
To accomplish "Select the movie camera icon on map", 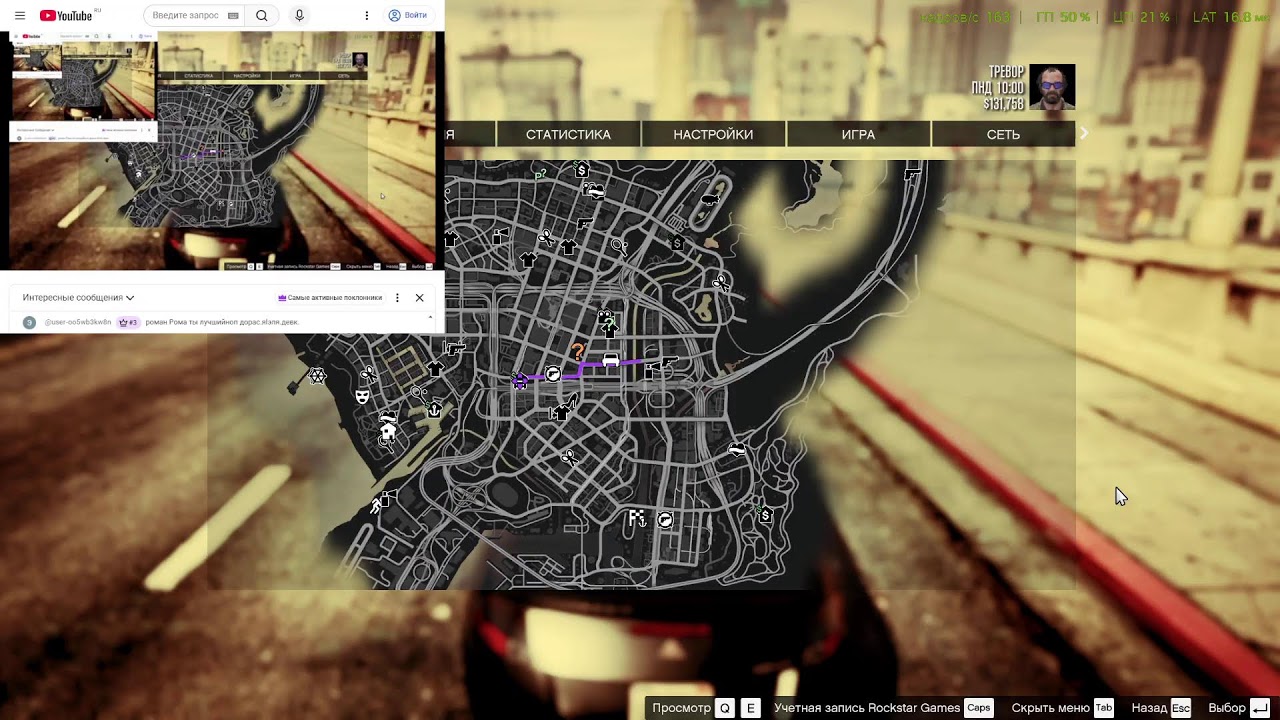I will 605,316.
